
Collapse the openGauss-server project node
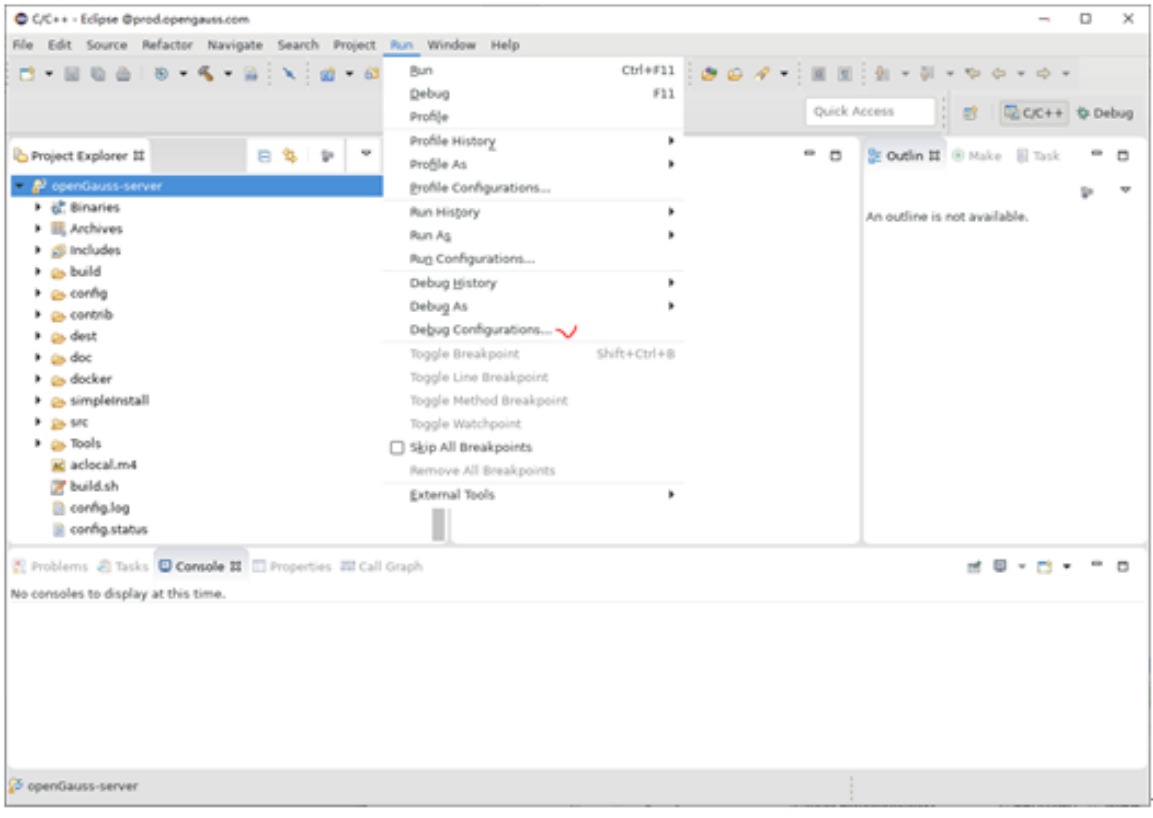point(20,186)
